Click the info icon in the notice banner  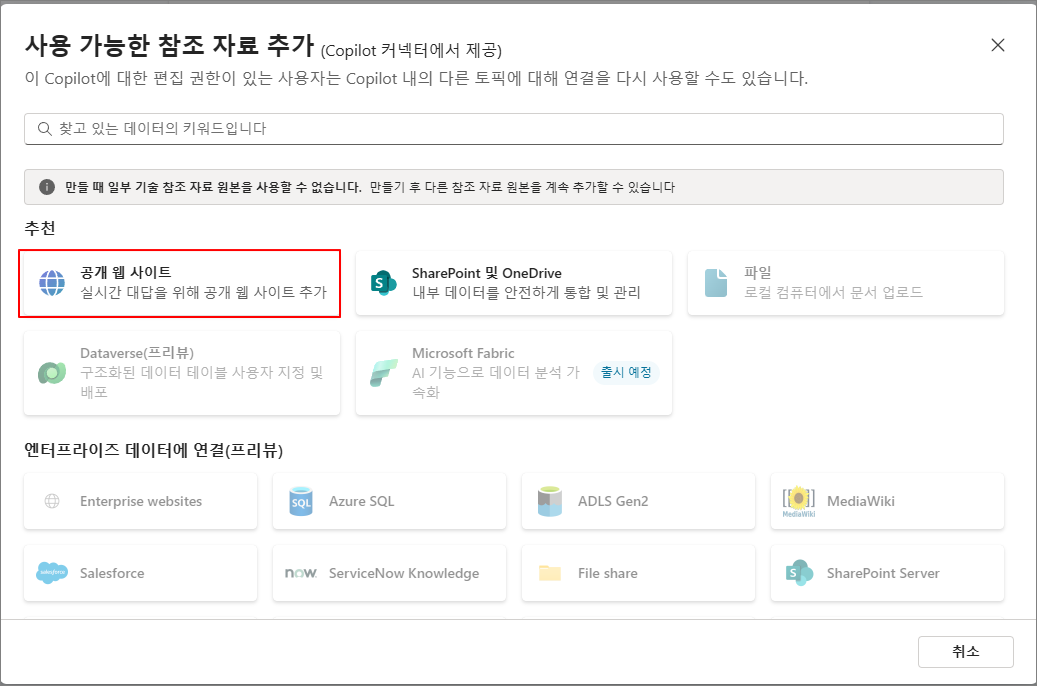coord(47,187)
